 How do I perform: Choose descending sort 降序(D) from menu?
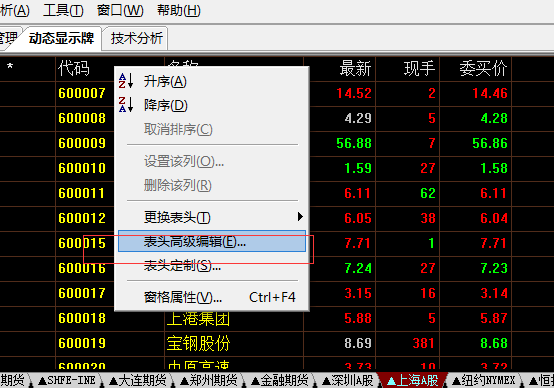(x=211, y=105)
